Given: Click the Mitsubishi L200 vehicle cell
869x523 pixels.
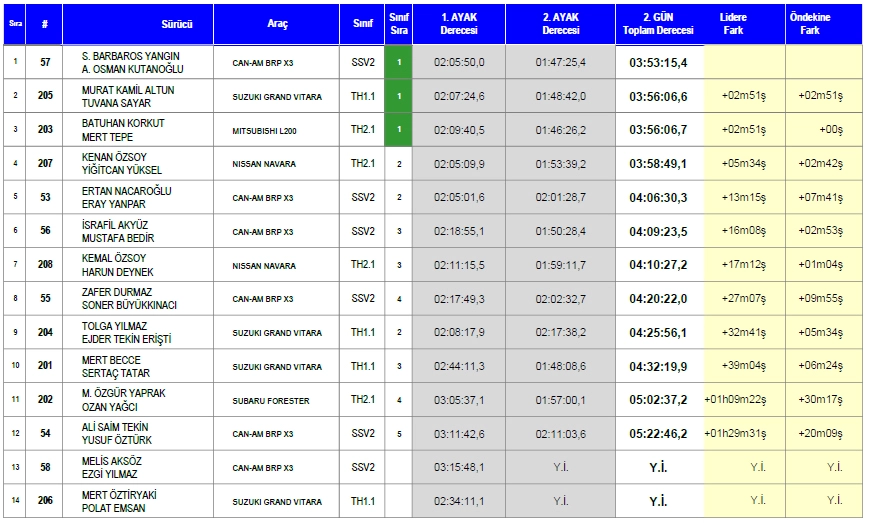Looking at the screenshot, I should tap(277, 130).
